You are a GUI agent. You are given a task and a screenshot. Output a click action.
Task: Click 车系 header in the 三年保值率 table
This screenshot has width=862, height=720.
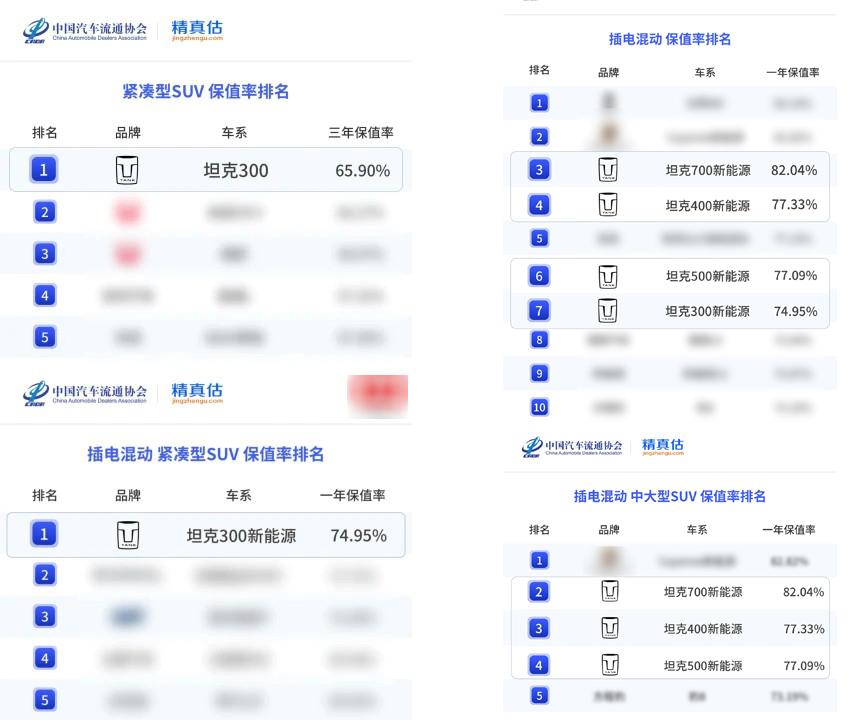pos(234,132)
